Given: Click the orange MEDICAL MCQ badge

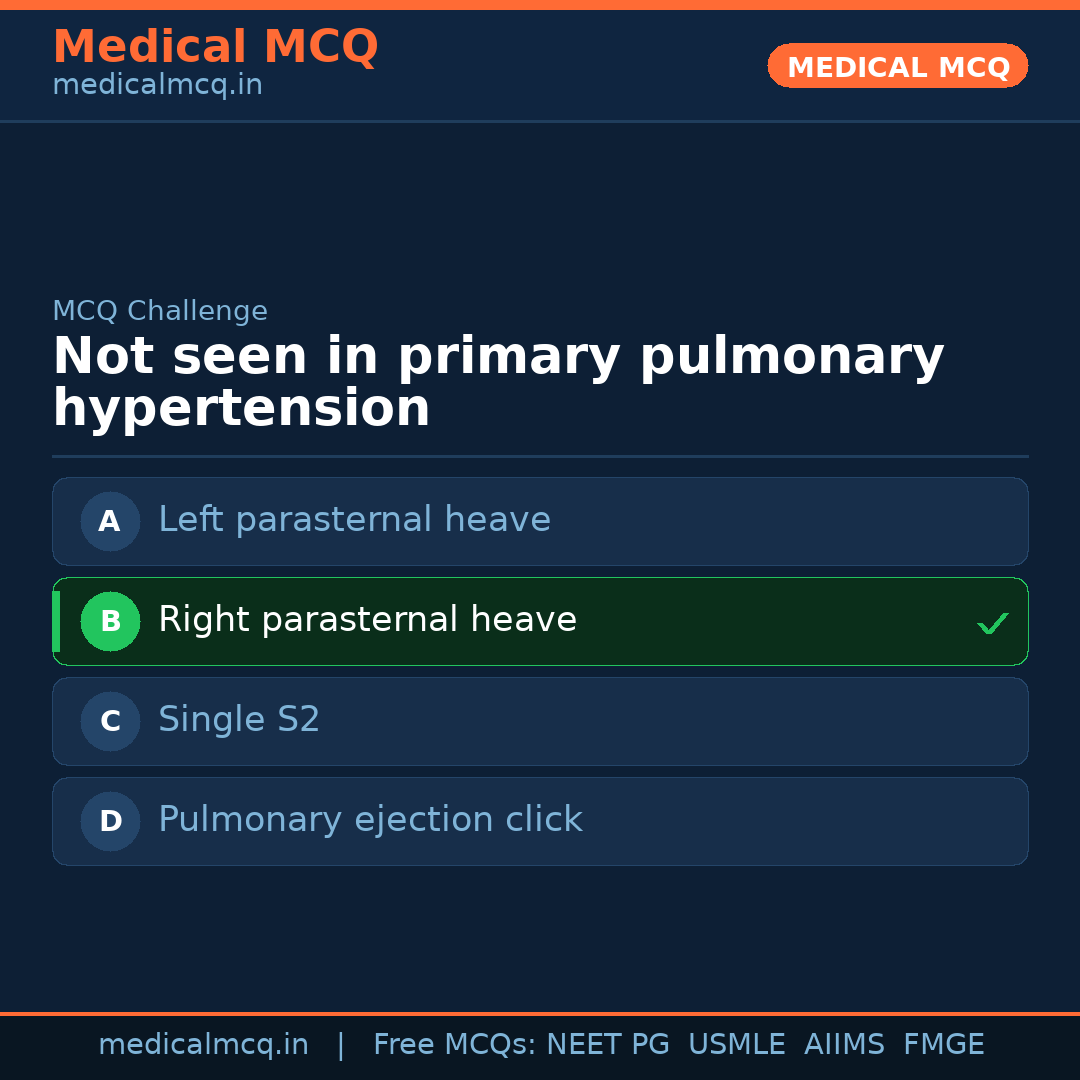Looking at the screenshot, I should pos(897,67).
